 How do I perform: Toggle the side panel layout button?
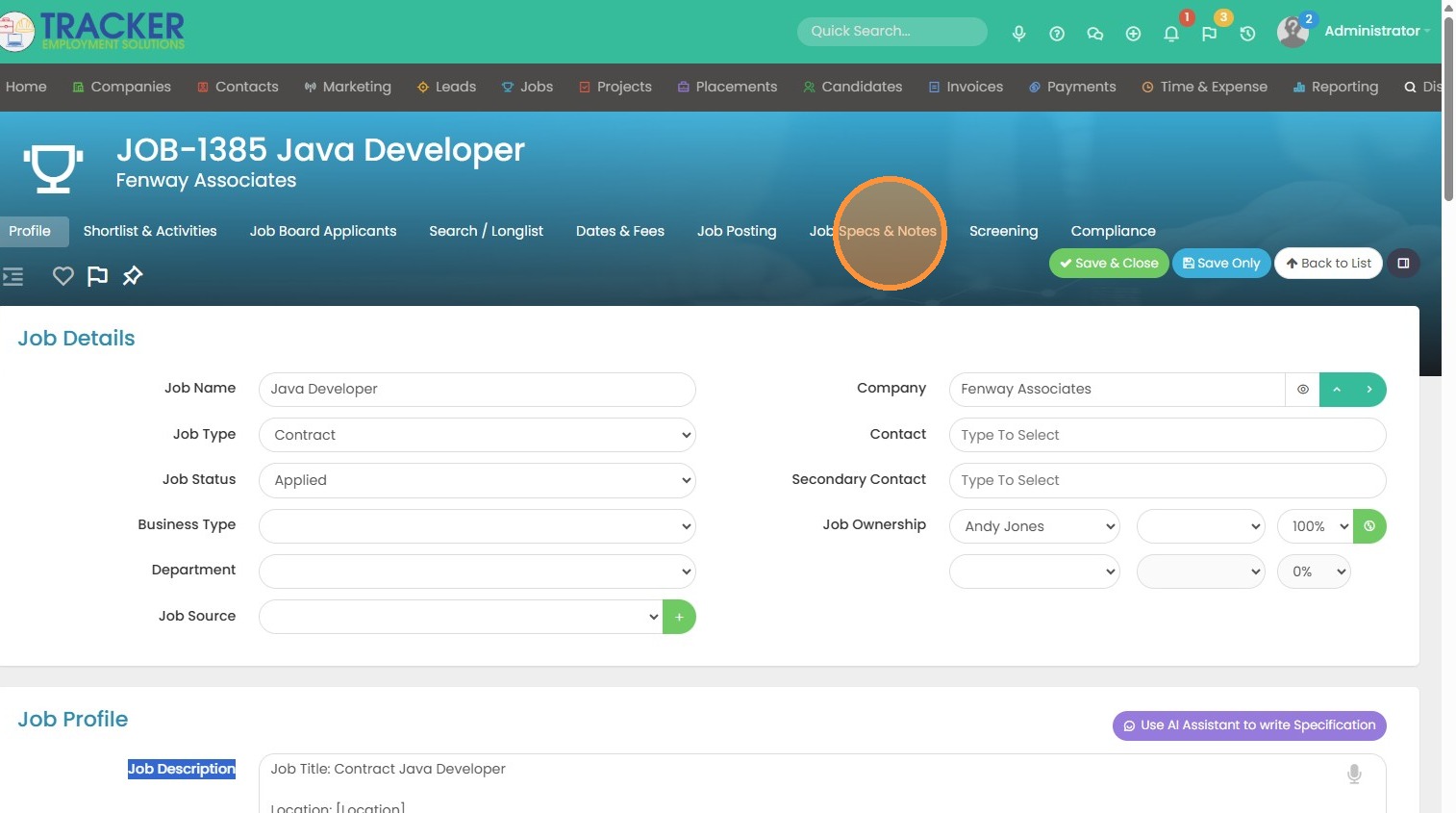tap(1403, 264)
